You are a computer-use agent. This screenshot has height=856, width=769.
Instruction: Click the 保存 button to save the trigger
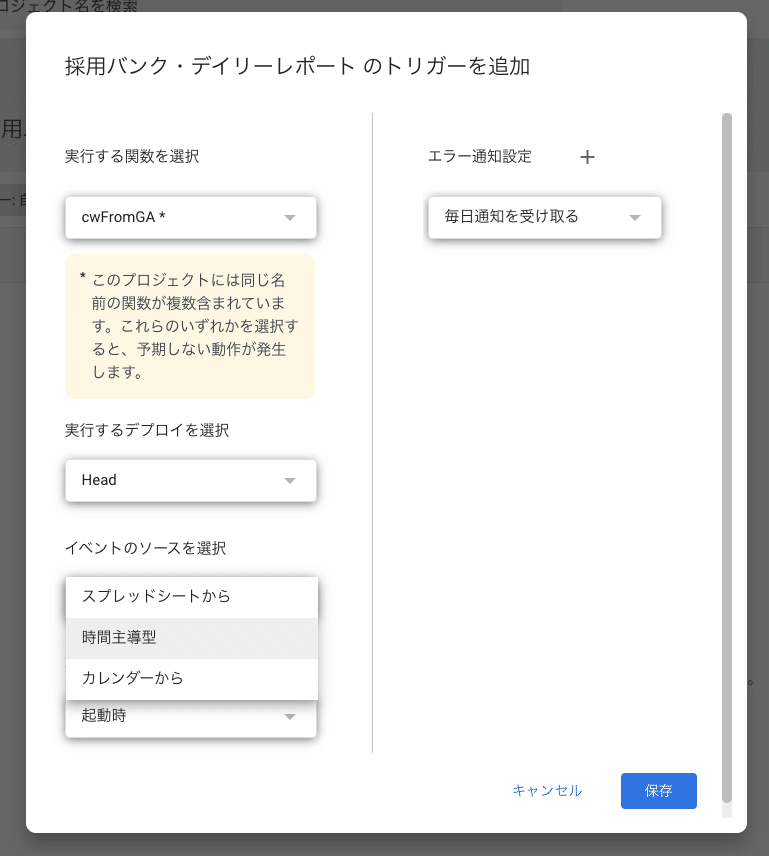point(658,790)
